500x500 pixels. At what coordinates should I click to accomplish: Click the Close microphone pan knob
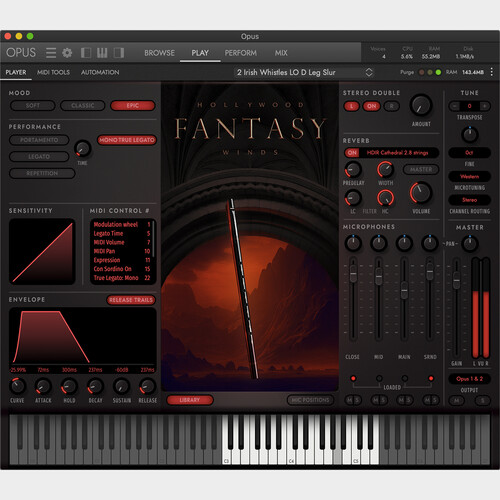[353, 243]
